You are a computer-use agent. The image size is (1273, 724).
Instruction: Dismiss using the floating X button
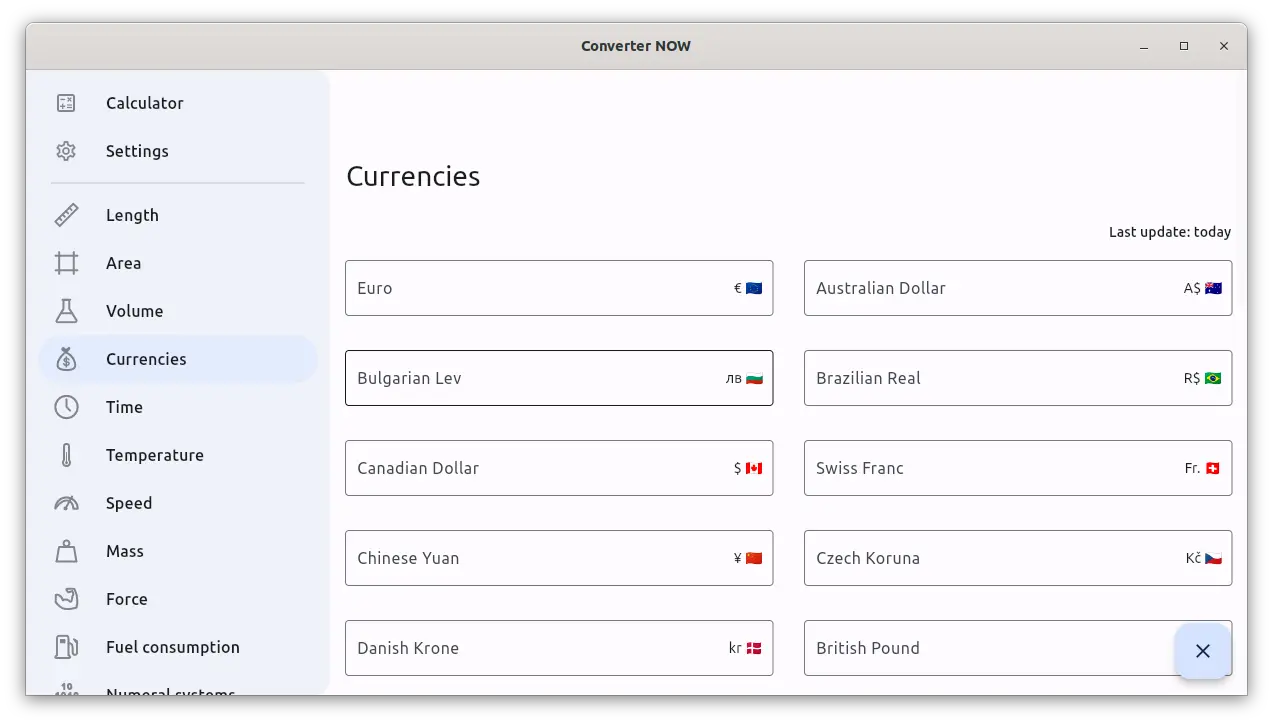pos(1202,651)
